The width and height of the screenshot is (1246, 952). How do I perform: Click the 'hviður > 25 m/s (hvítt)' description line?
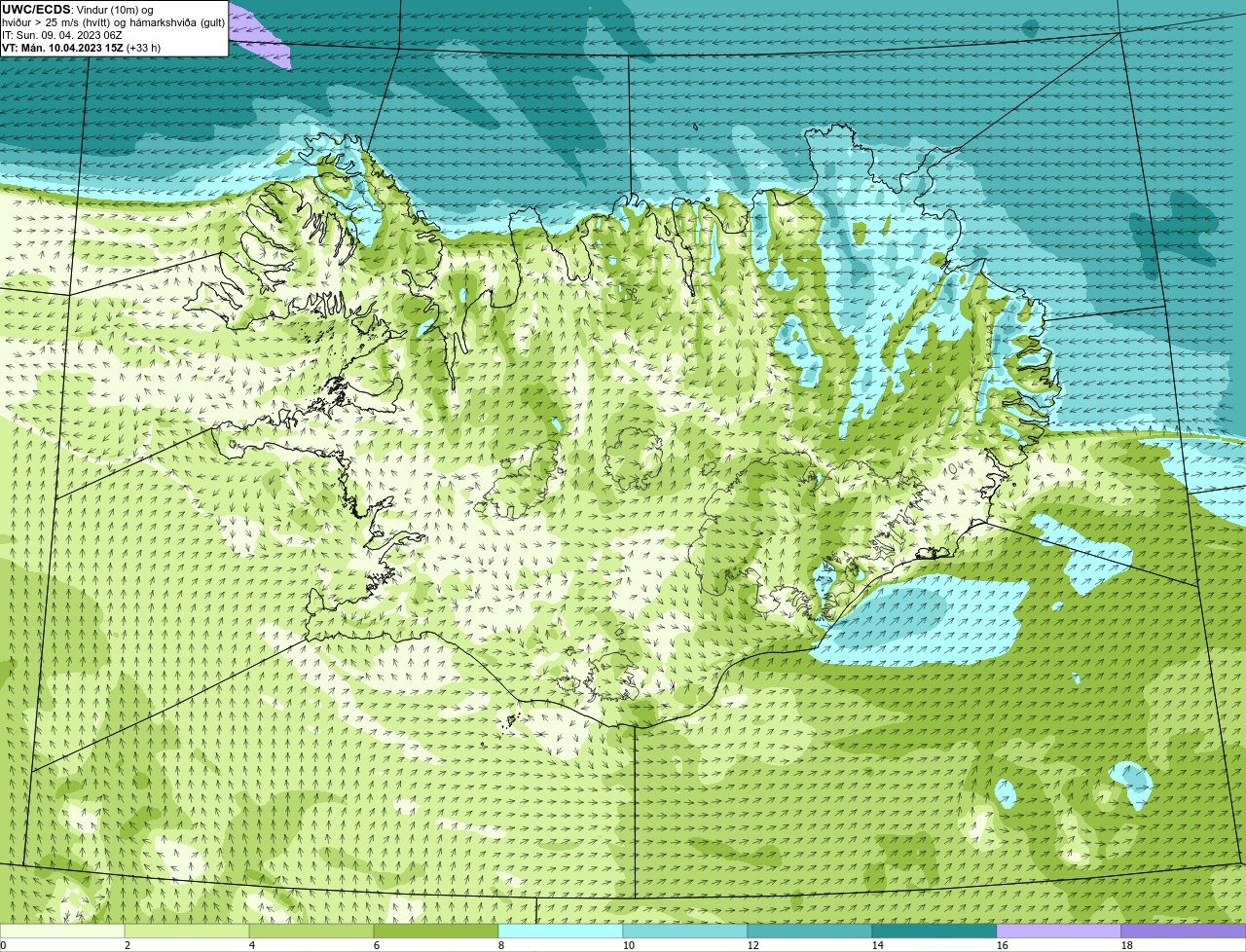[114, 22]
